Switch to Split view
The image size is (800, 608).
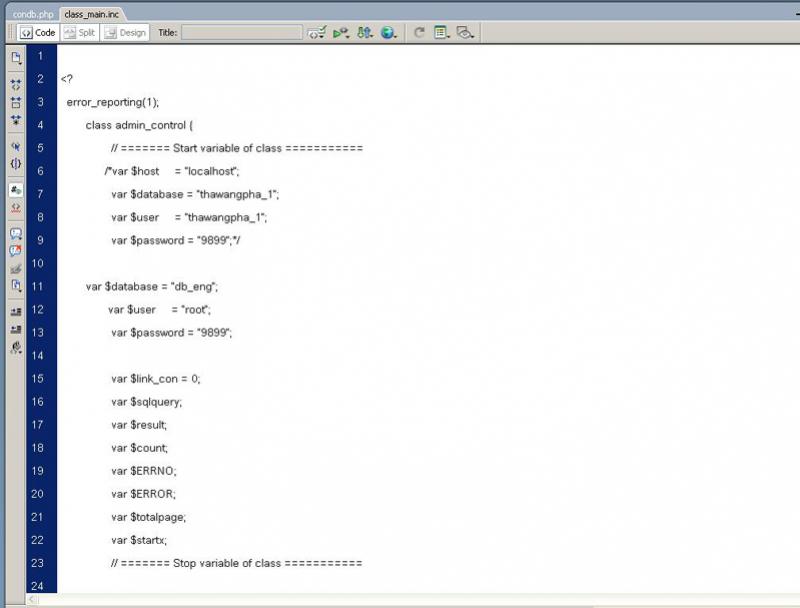coord(80,33)
